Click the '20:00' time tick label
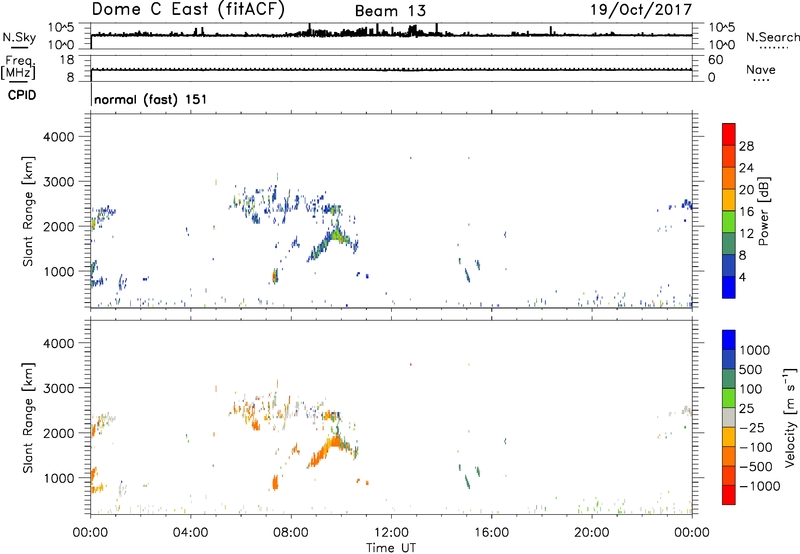800x554 pixels. (x=592, y=533)
